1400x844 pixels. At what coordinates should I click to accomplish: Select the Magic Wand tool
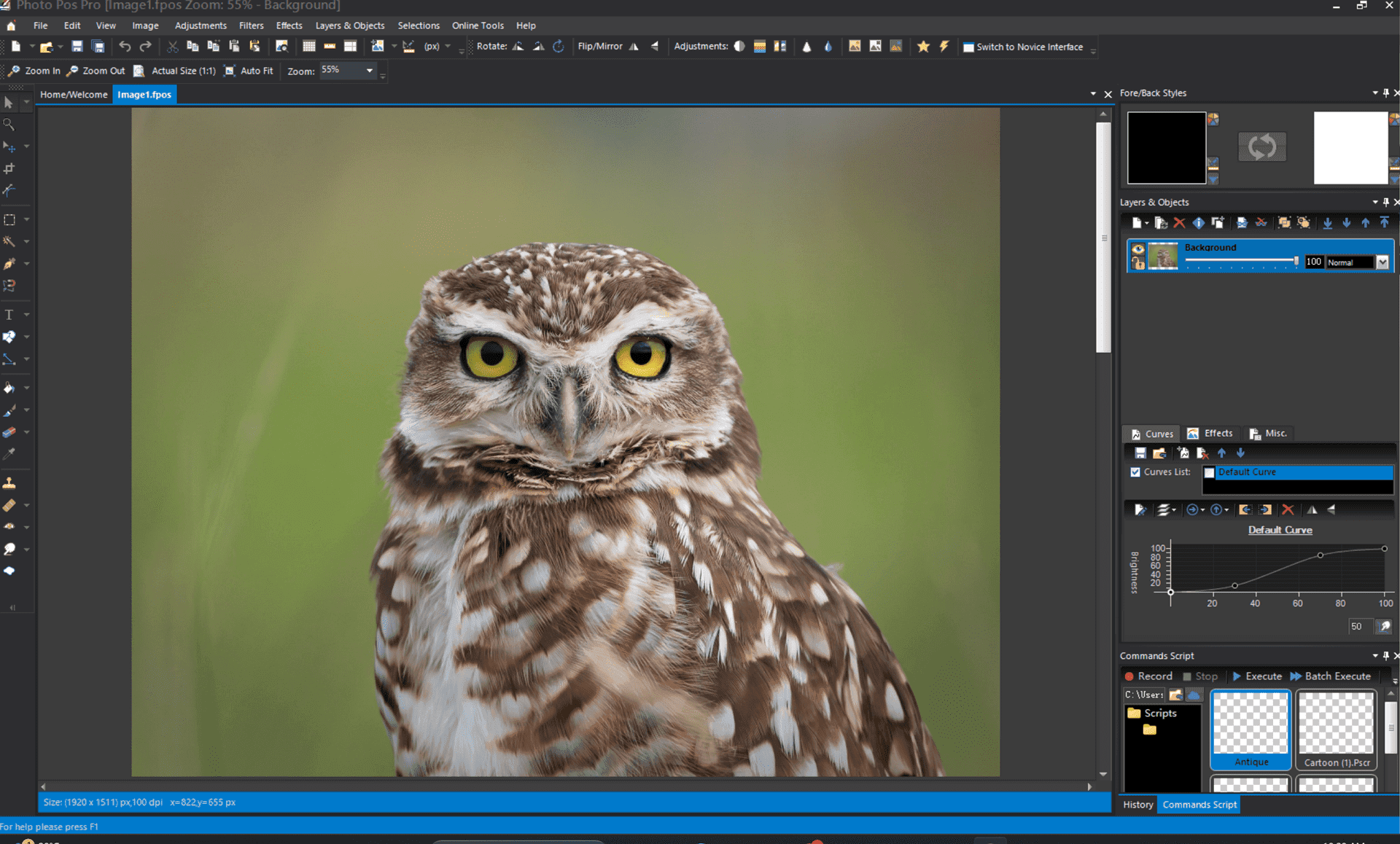pyautogui.click(x=9, y=241)
